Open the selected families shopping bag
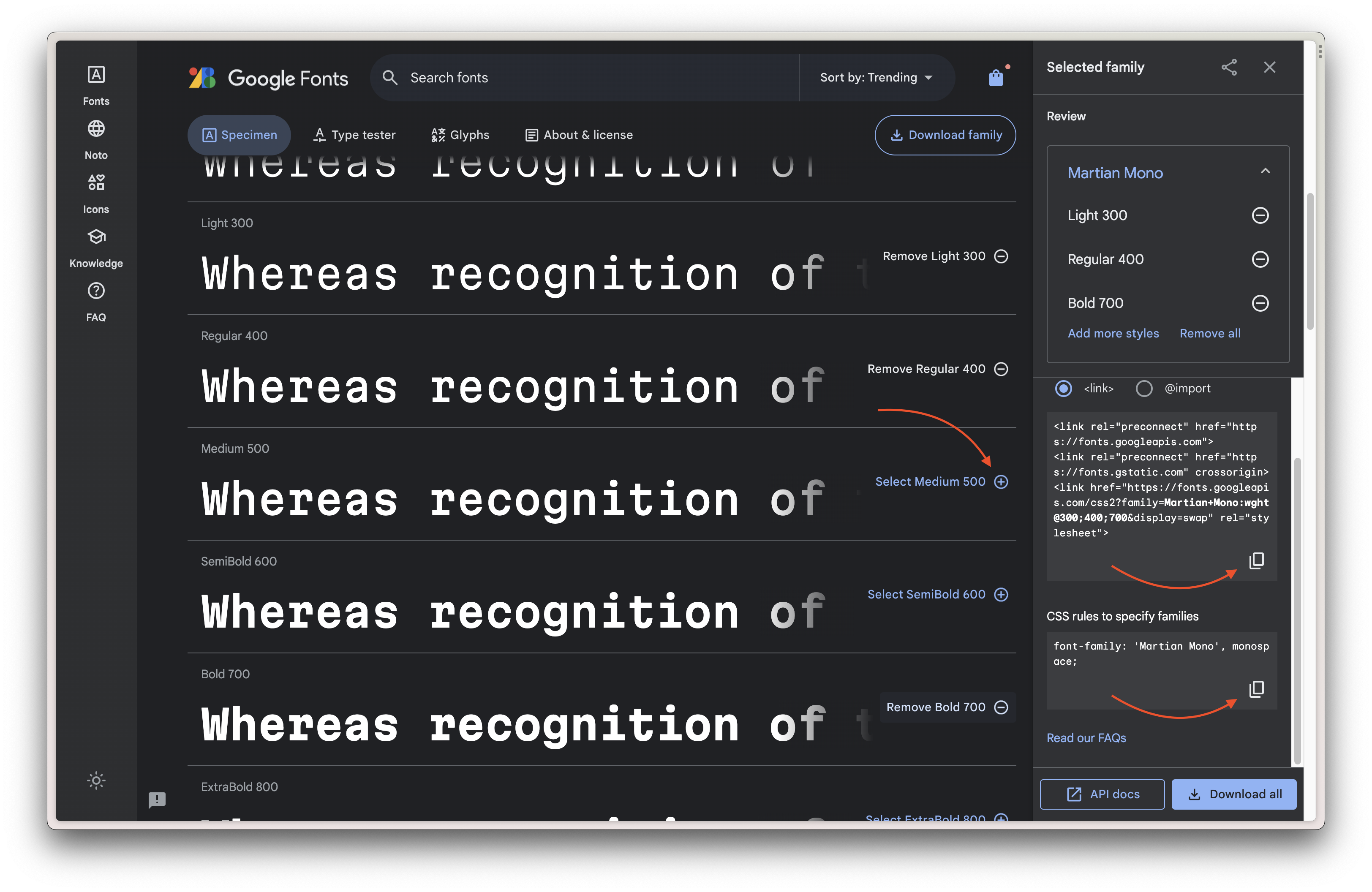 (x=996, y=77)
